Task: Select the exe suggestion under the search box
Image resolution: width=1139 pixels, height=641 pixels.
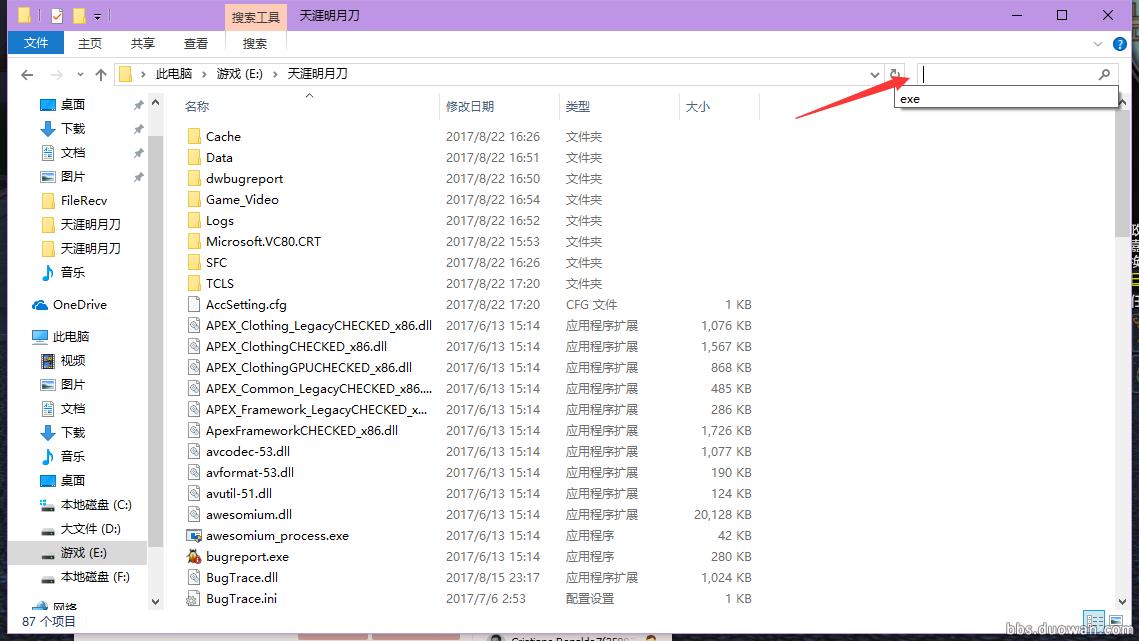Action: pos(908,99)
